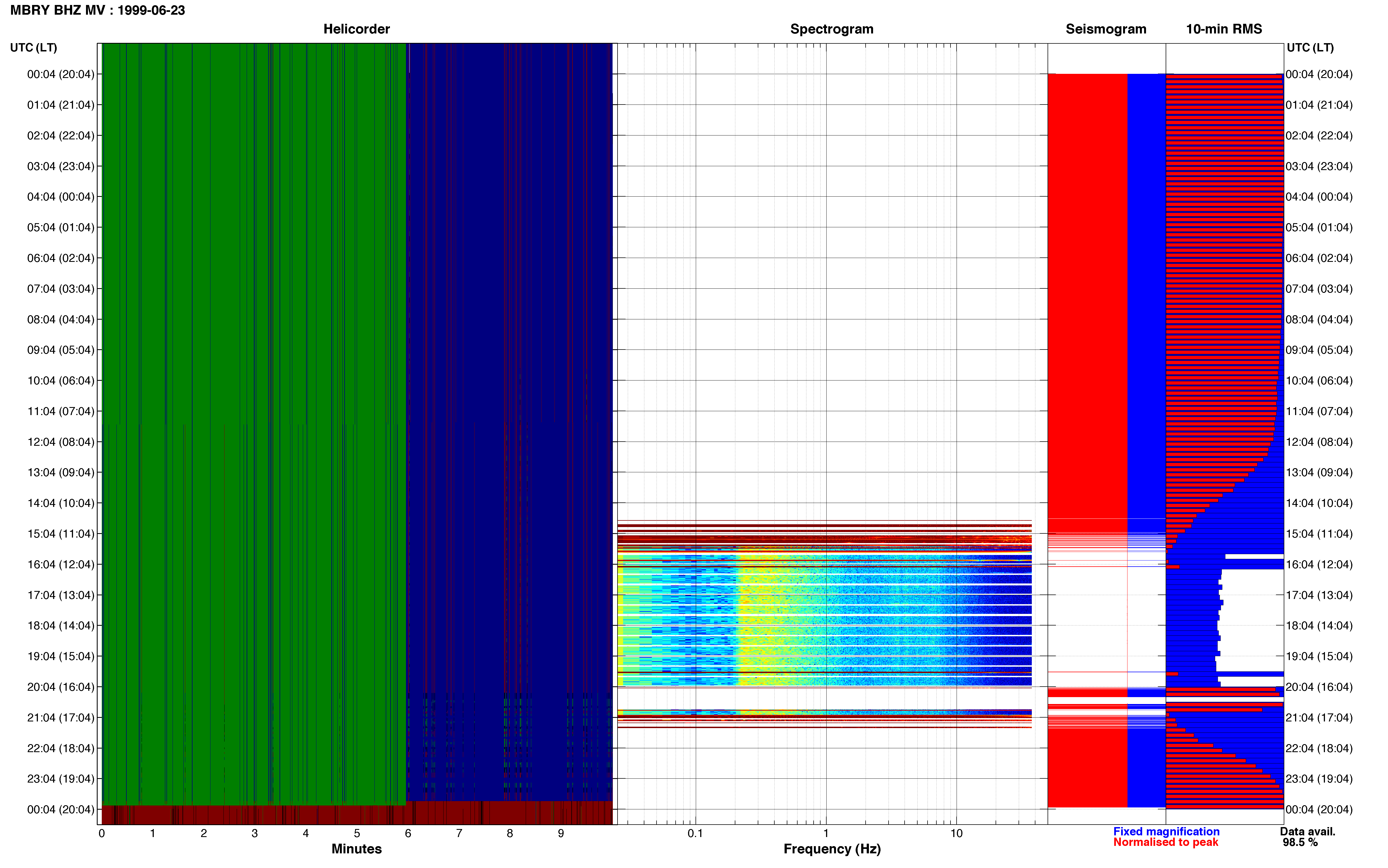The width and height of the screenshot is (1388, 868).
Task: Click the left '13:04 (09:04)' time label
Action: pyautogui.click(x=61, y=473)
